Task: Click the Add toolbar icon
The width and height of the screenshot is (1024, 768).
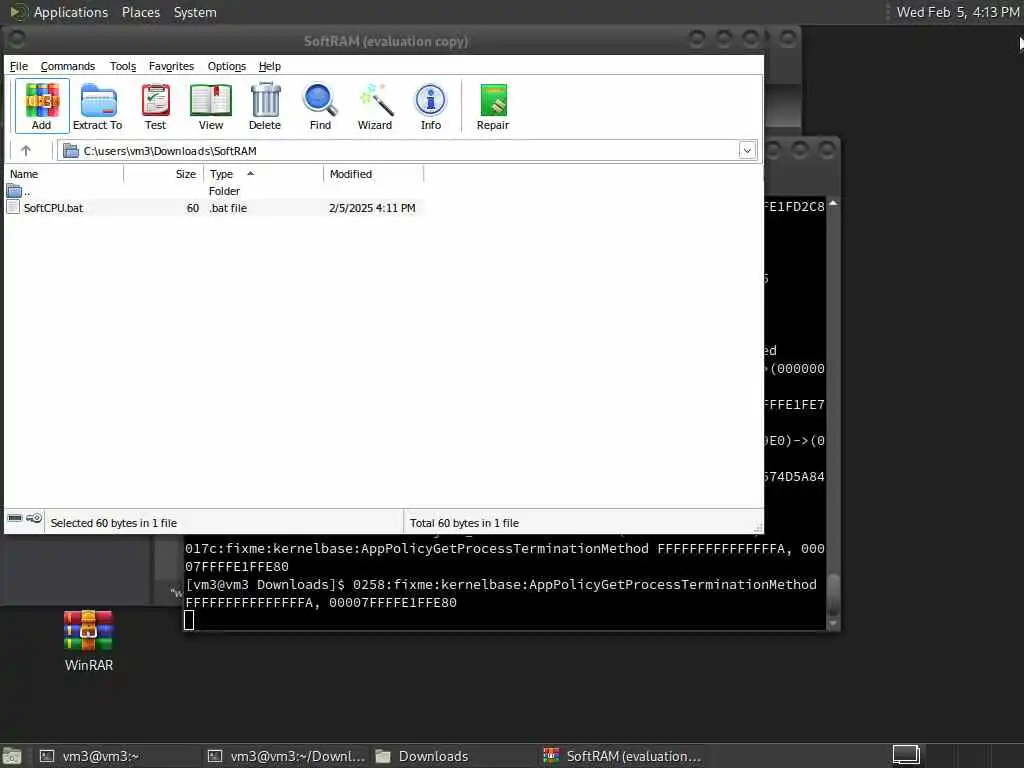Action: (42, 106)
